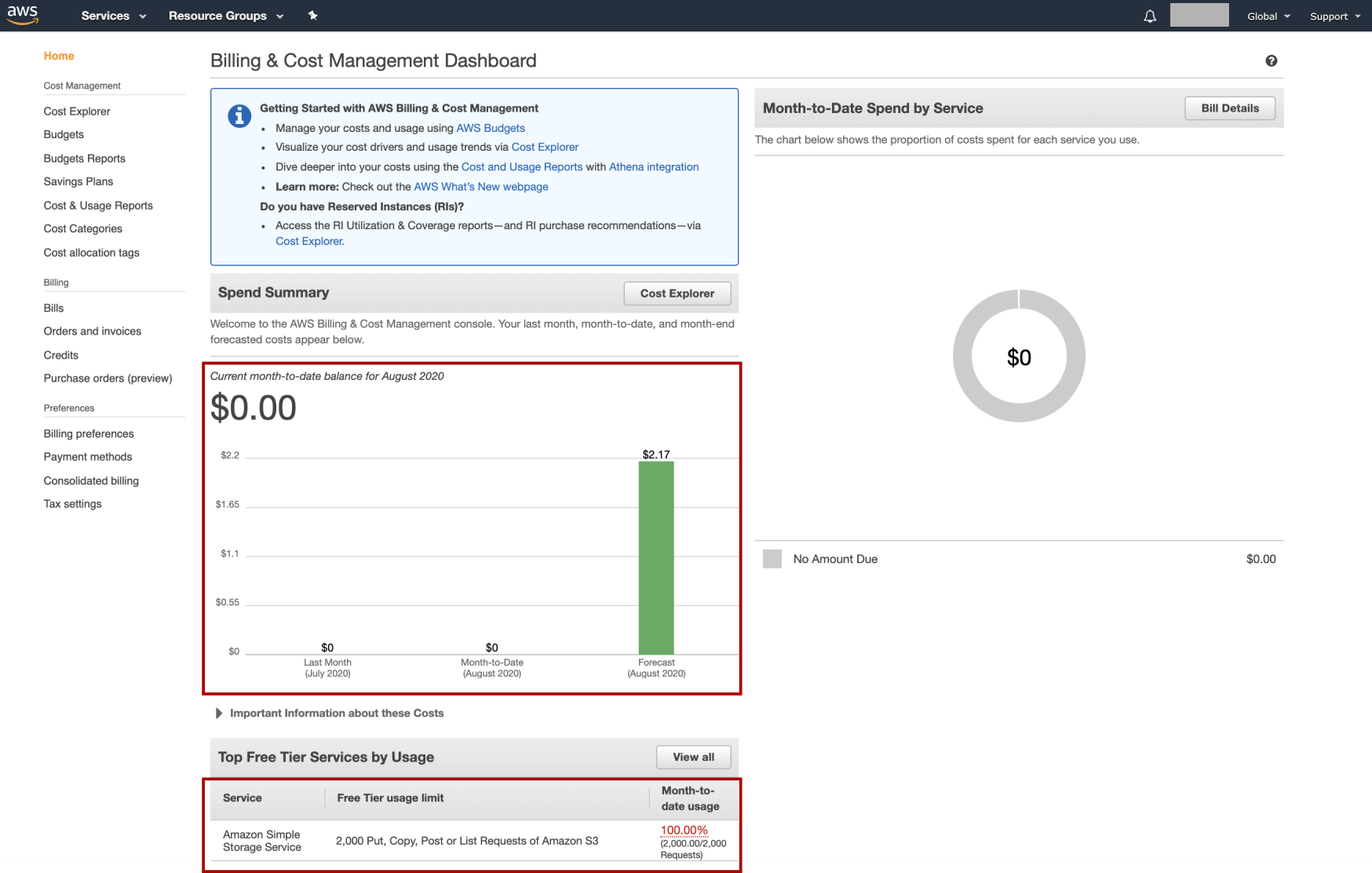This screenshot has height=873, width=1372.
Task: Open Budgets in sidebar
Action: [64, 134]
